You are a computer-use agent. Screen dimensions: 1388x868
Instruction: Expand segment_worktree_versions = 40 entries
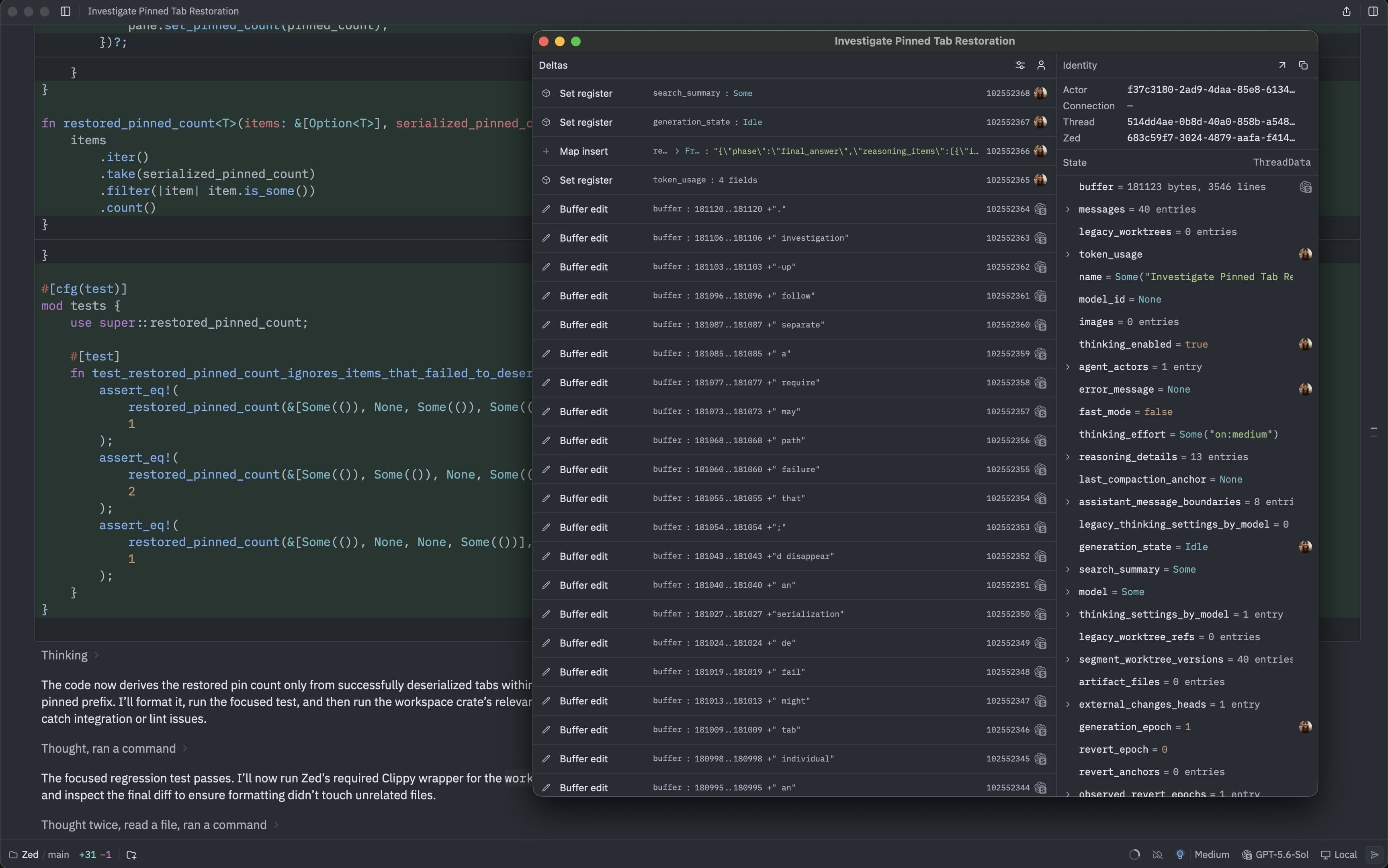(1068, 659)
